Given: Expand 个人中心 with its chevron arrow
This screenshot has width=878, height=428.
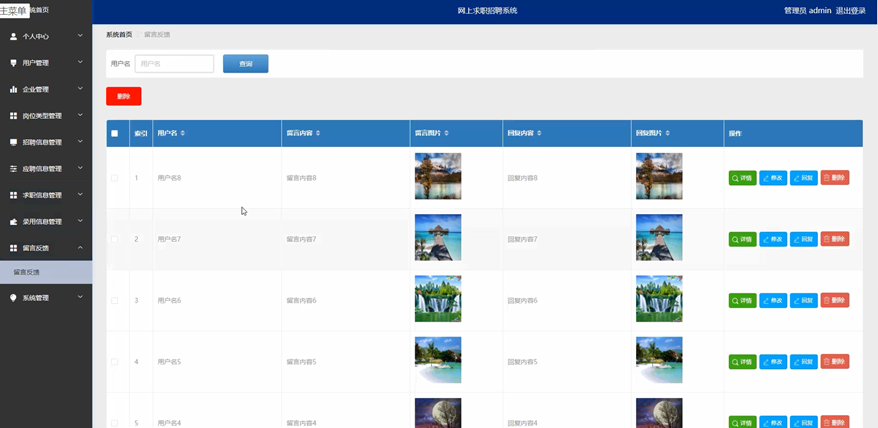Looking at the screenshot, I should (x=80, y=35).
